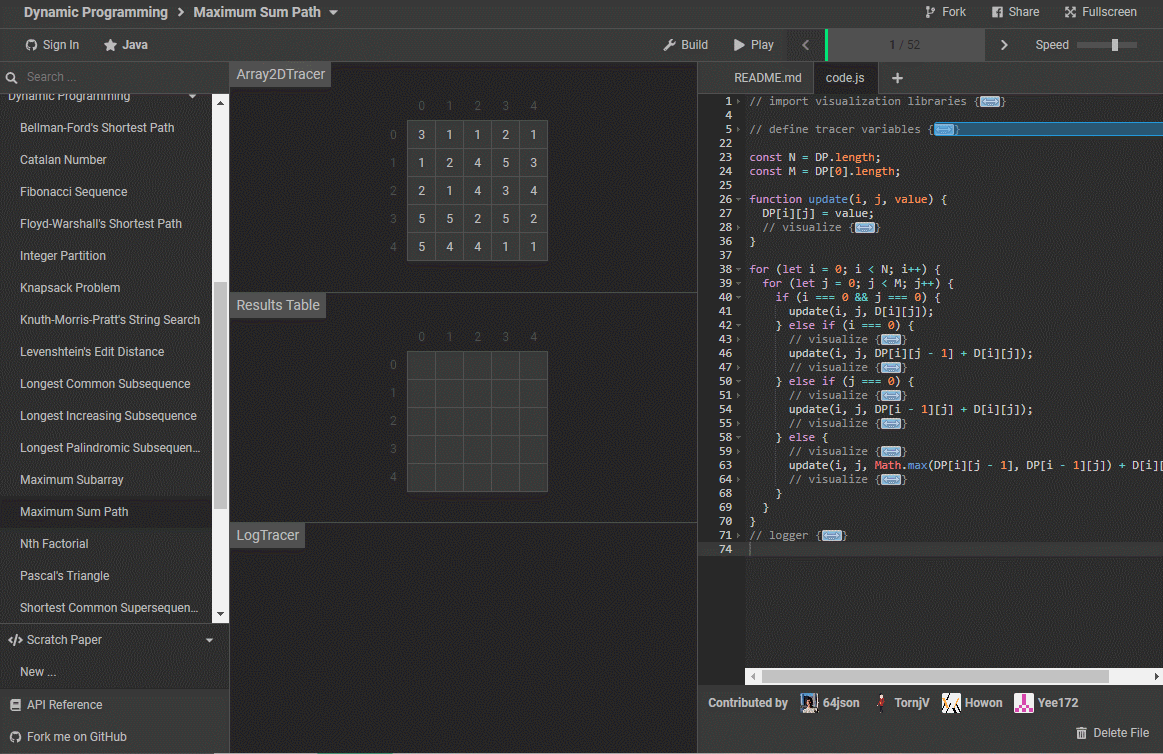The height and width of the screenshot is (754, 1163).
Task: Step to previous frame with left chevron
Action: 805,45
